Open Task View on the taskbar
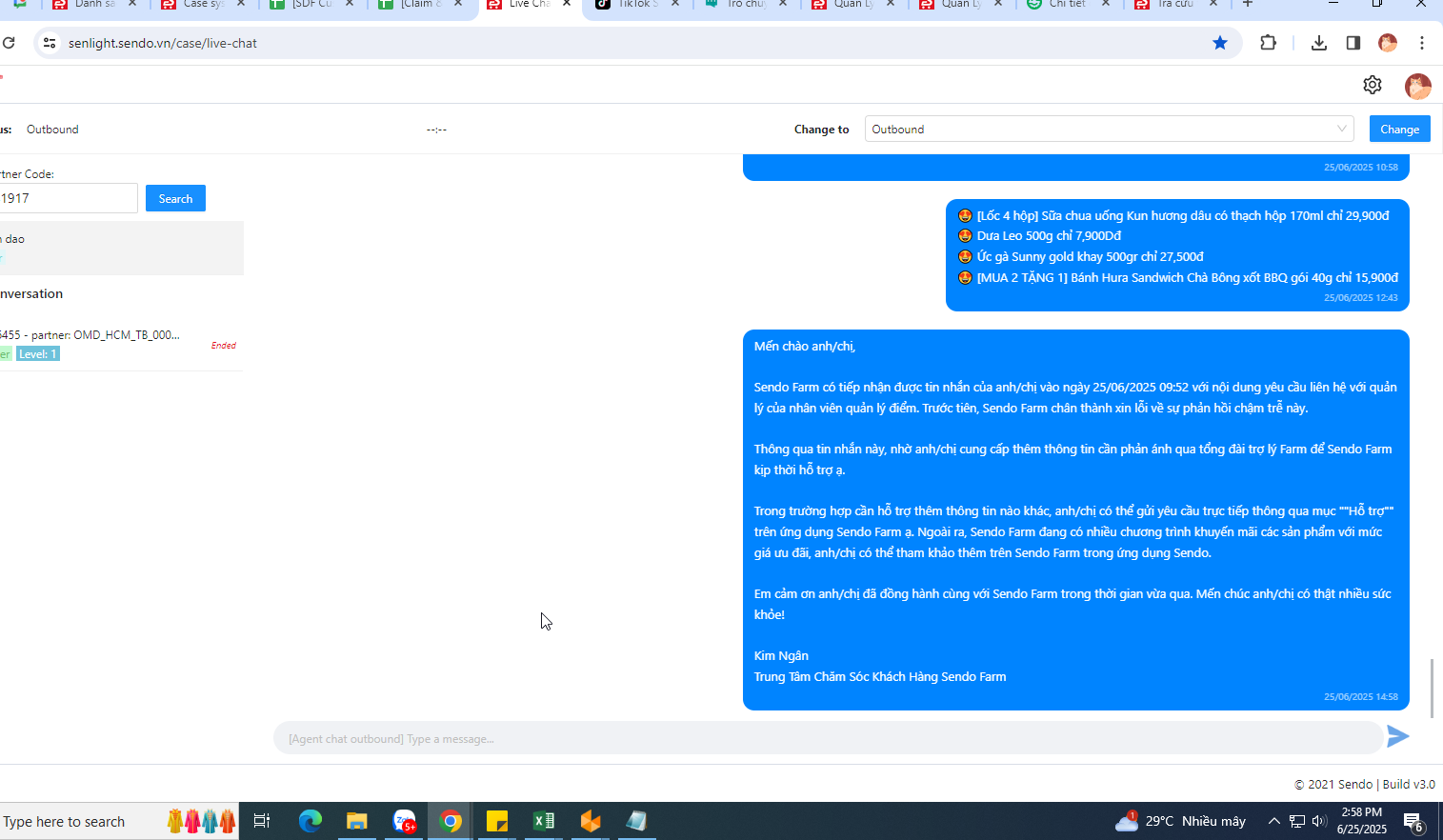The height and width of the screenshot is (840, 1443). tap(262, 821)
